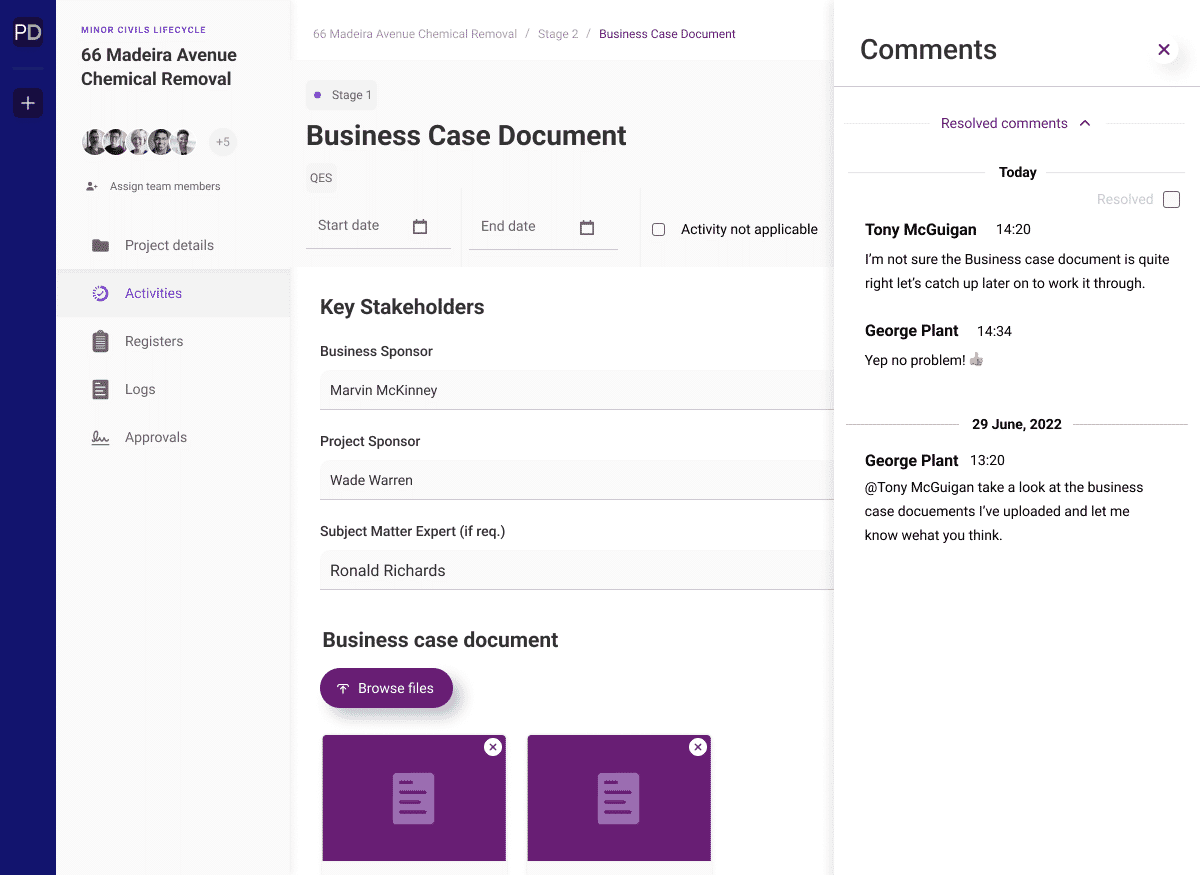Tick the Resolved checkbox in Comments
The image size is (1200, 875).
coord(1171,199)
